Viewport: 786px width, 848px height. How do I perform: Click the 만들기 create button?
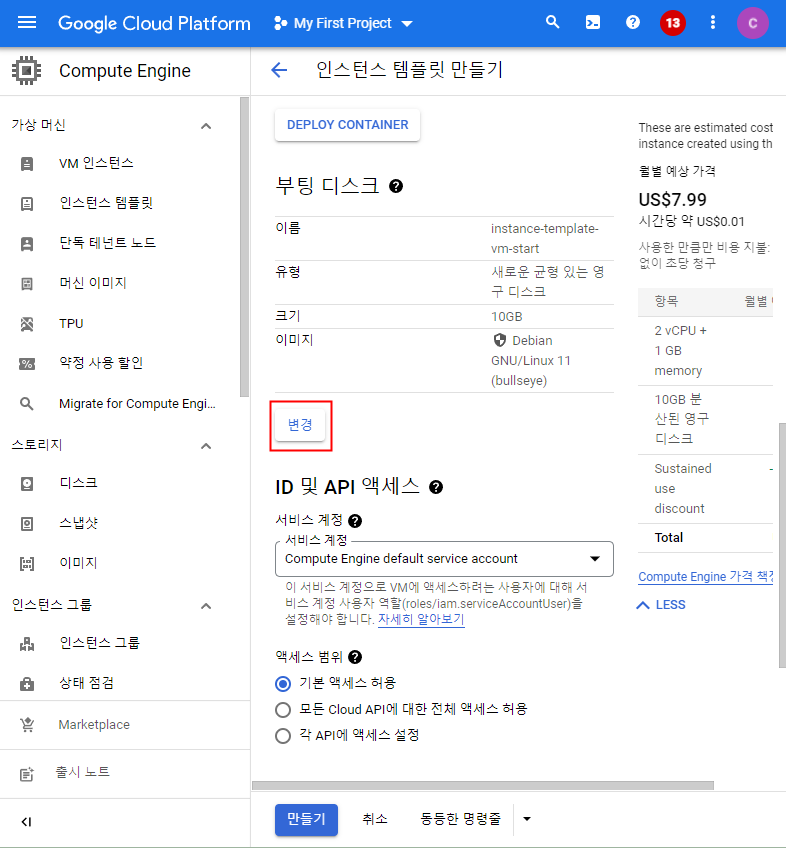[x=306, y=819]
